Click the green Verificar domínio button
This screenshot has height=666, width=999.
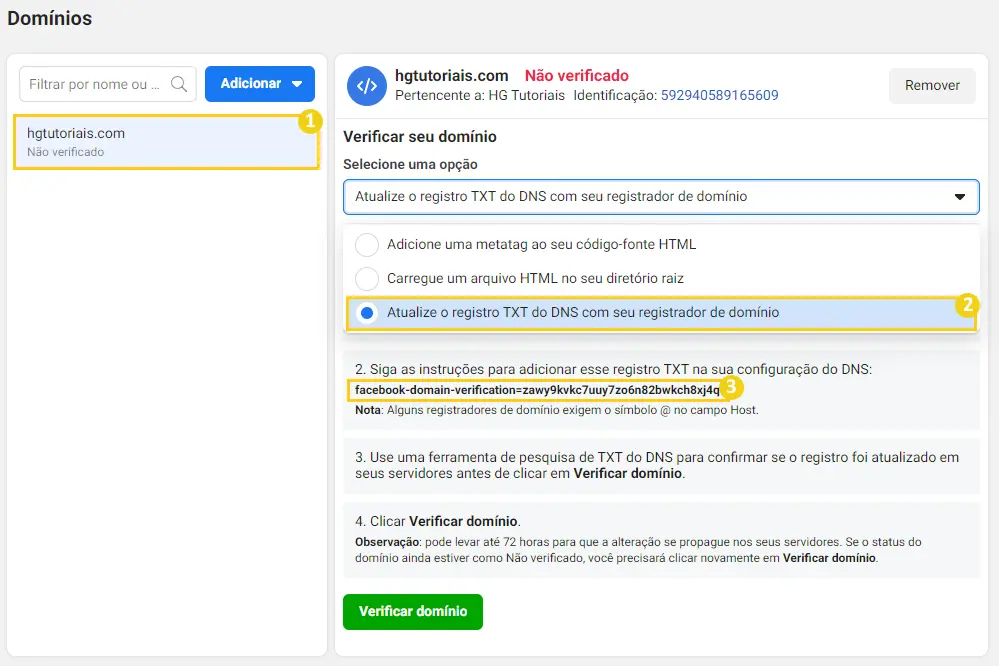coord(413,612)
